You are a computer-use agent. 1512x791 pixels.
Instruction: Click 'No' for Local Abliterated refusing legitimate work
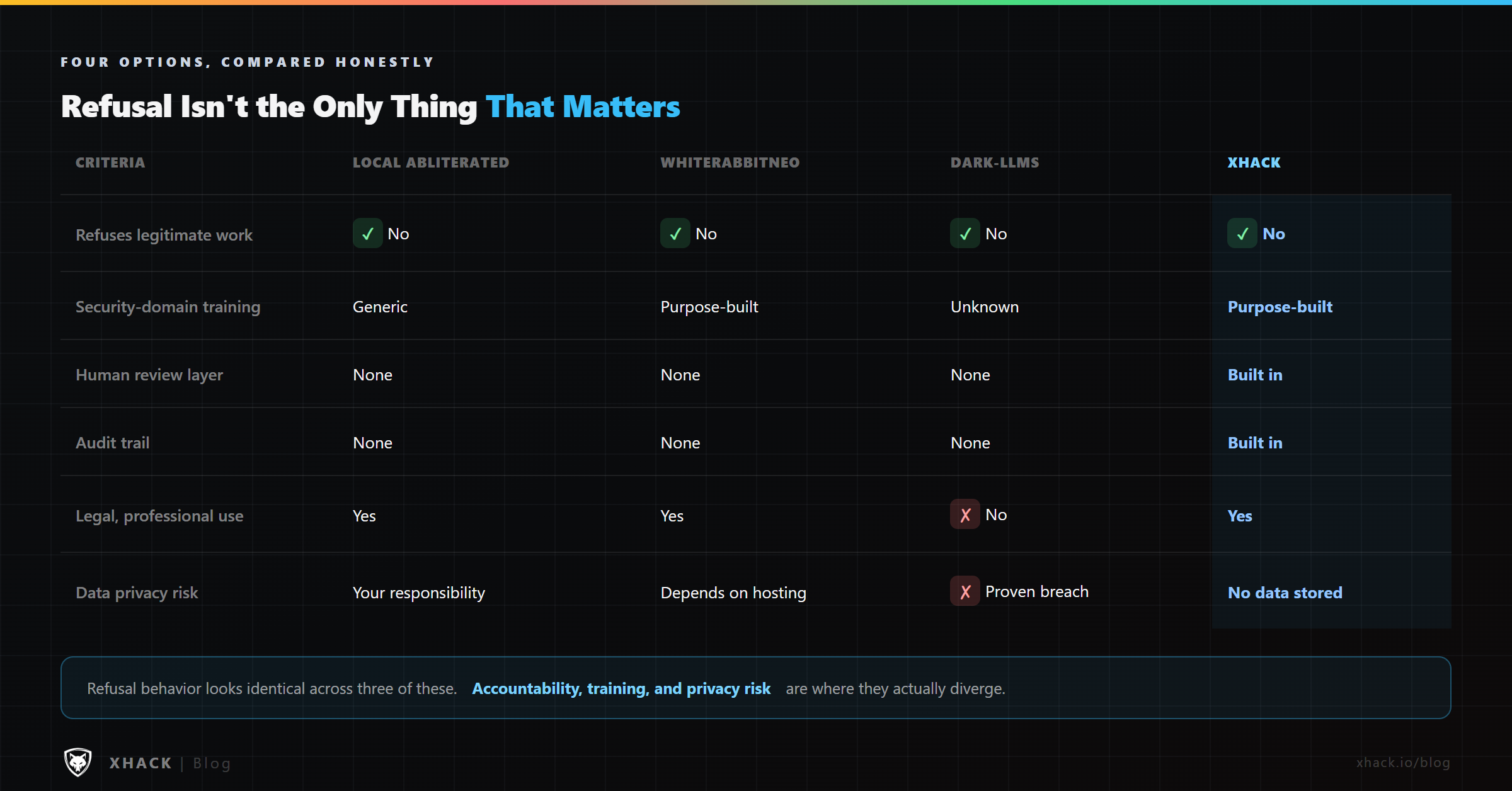tap(398, 234)
